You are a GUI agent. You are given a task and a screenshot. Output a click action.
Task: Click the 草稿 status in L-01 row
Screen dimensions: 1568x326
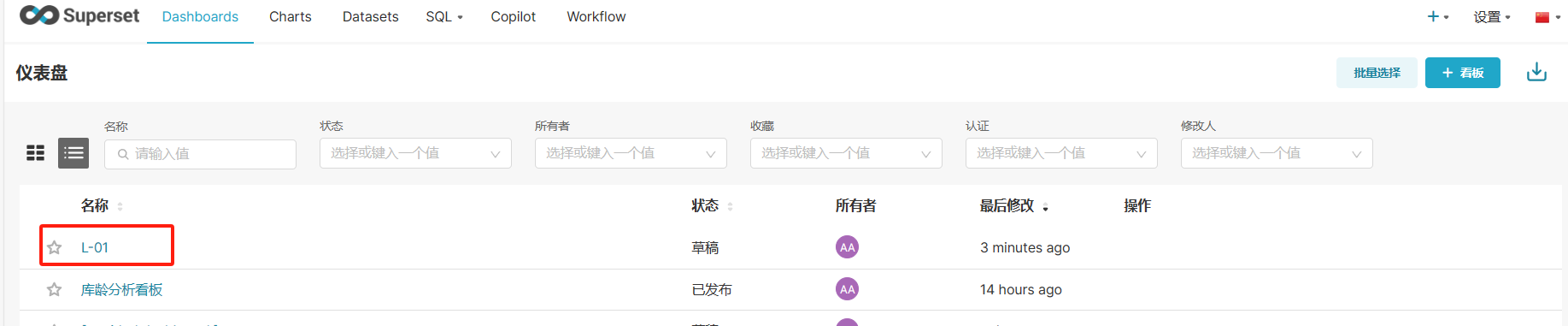click(705, 247)
